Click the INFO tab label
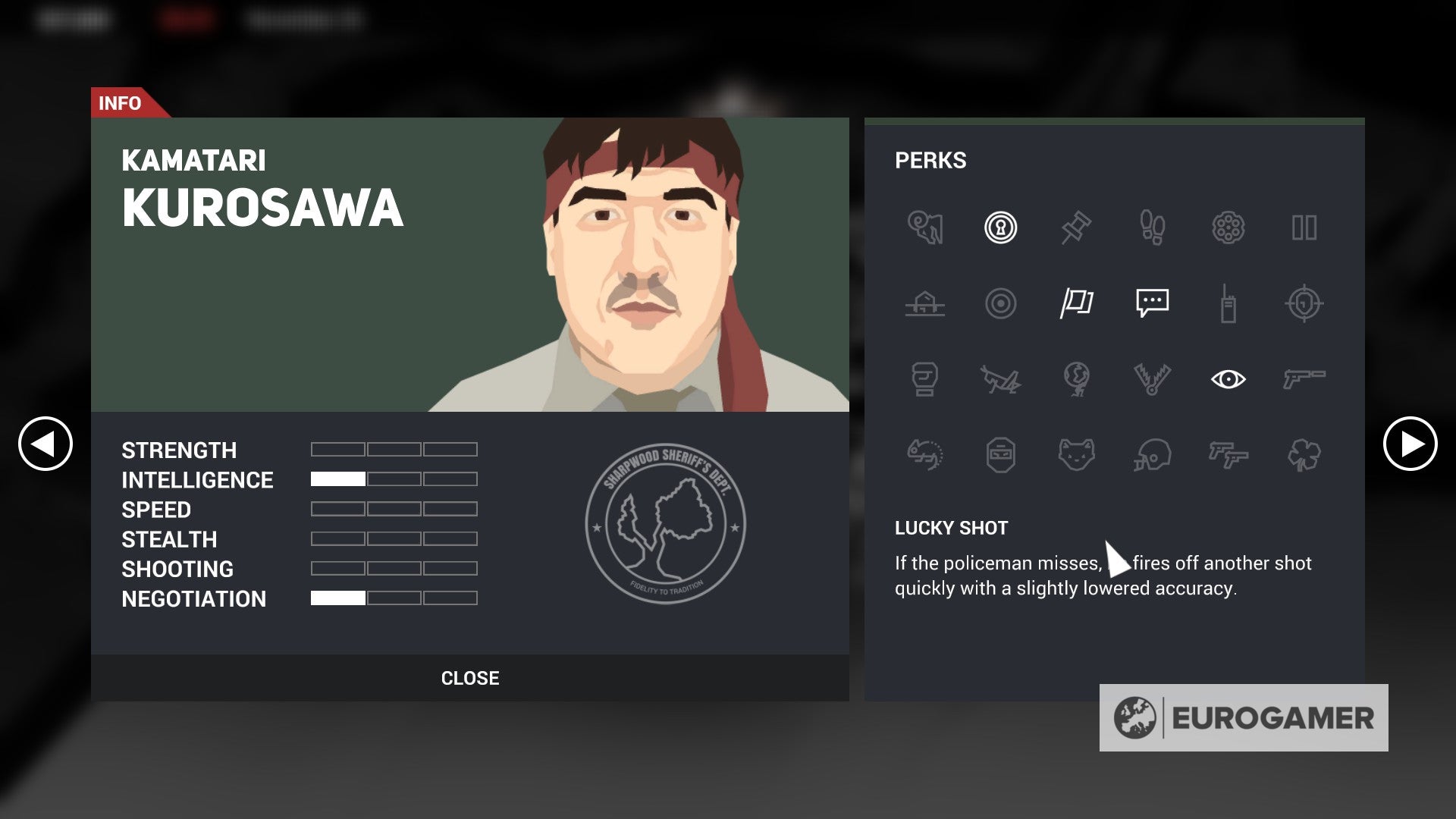The width and height of the screenshot is (1456, 819). pyautogui.click(x=120, y=103)
